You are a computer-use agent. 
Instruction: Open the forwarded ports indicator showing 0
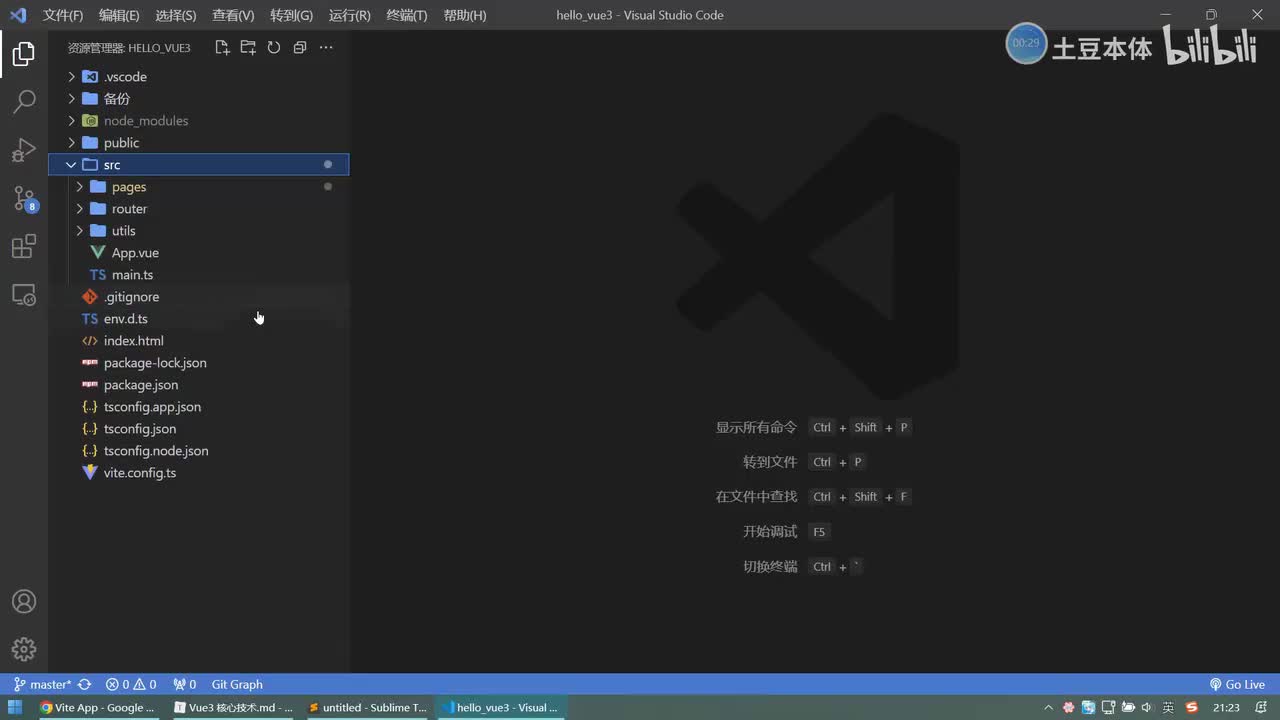click(x=184, y=685)
